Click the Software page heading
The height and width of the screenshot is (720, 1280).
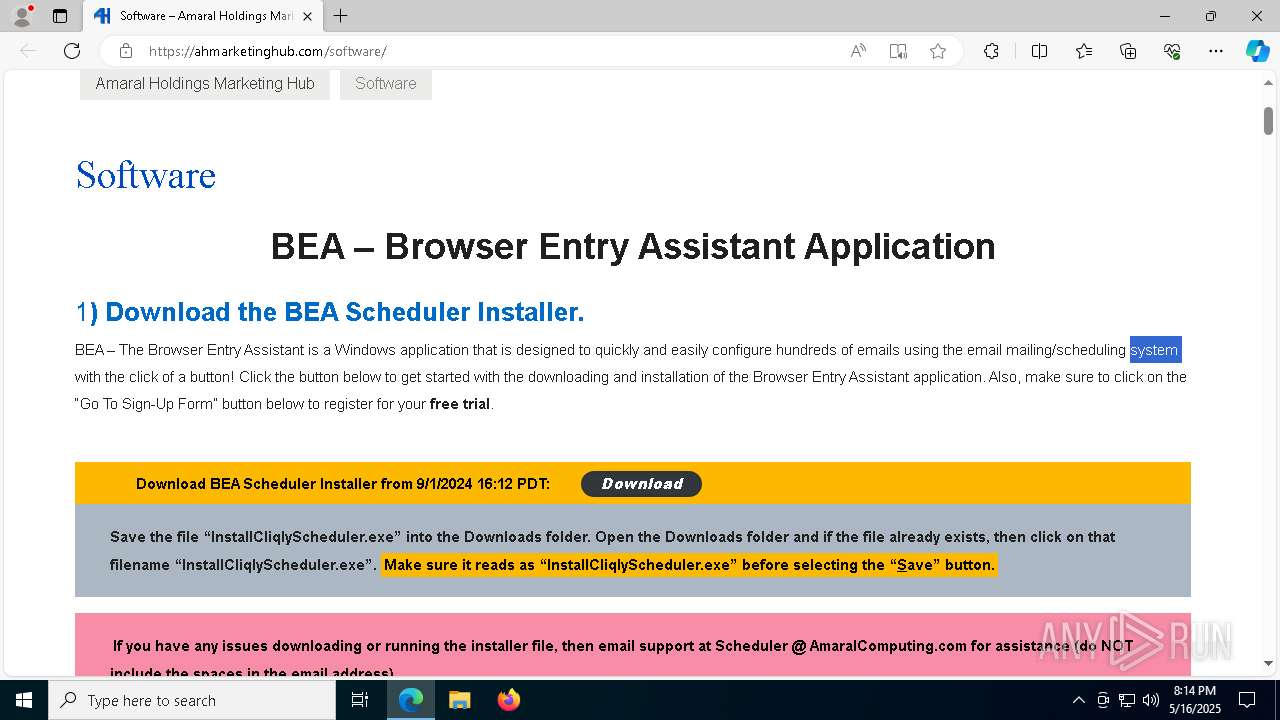[x=146, y=175]
